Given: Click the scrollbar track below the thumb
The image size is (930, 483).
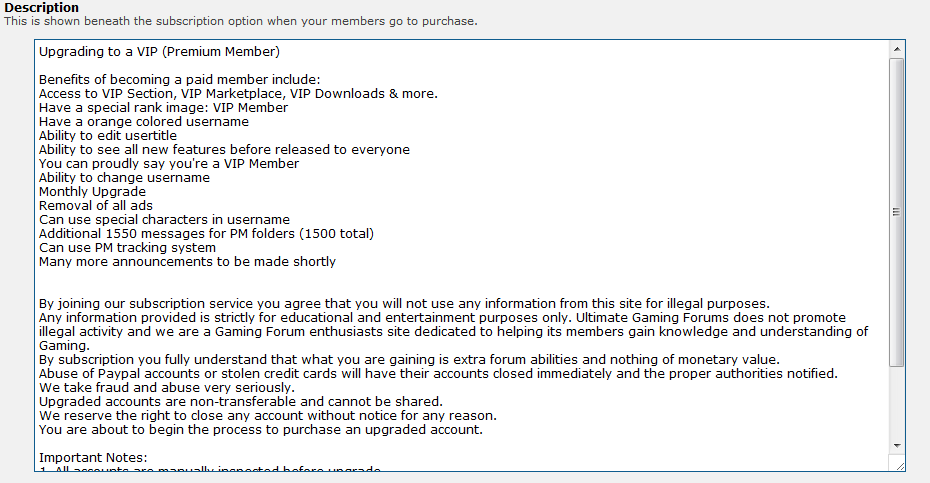Looking at the screenshot, I should point(896,402).
